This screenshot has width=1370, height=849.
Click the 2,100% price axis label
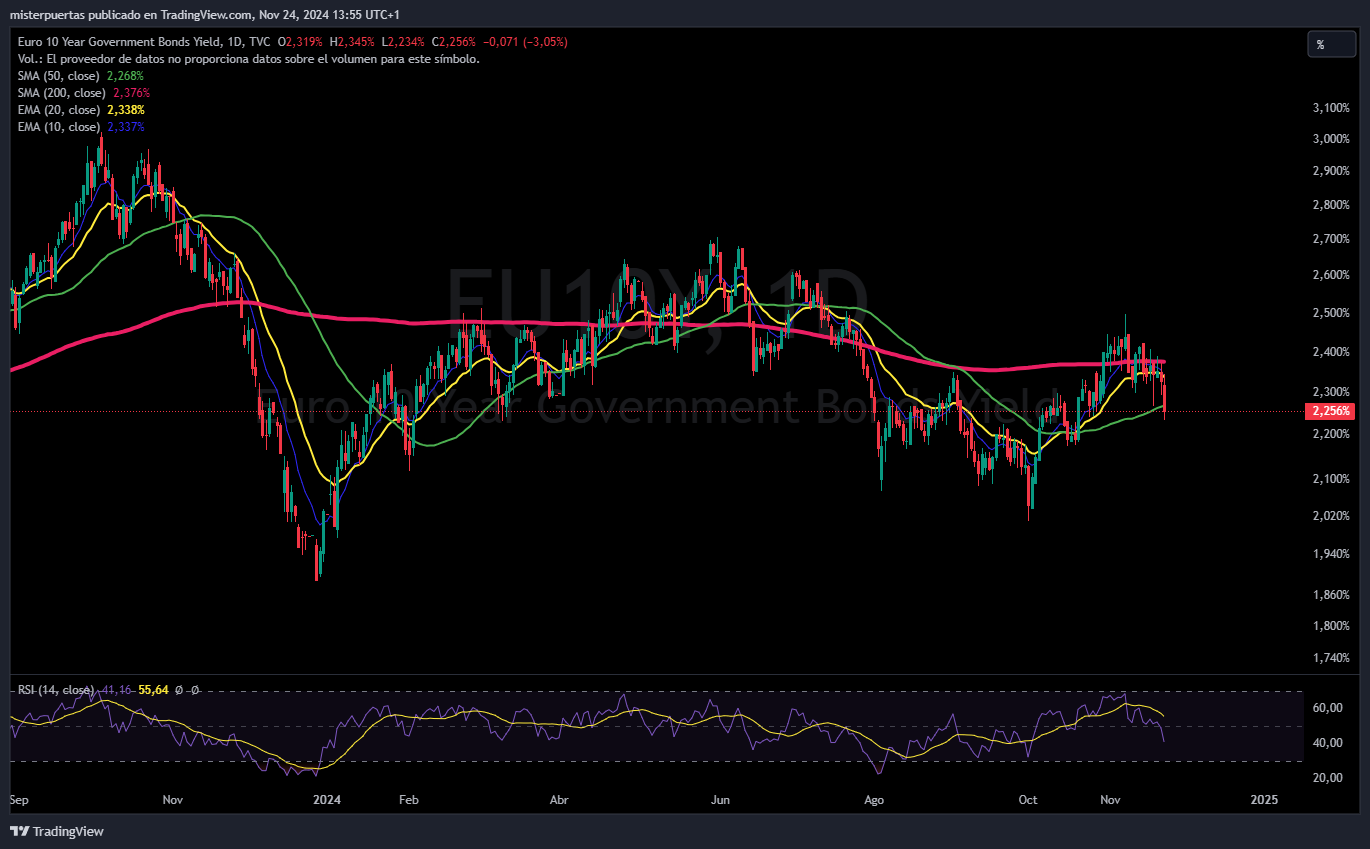click(1329, 478)
